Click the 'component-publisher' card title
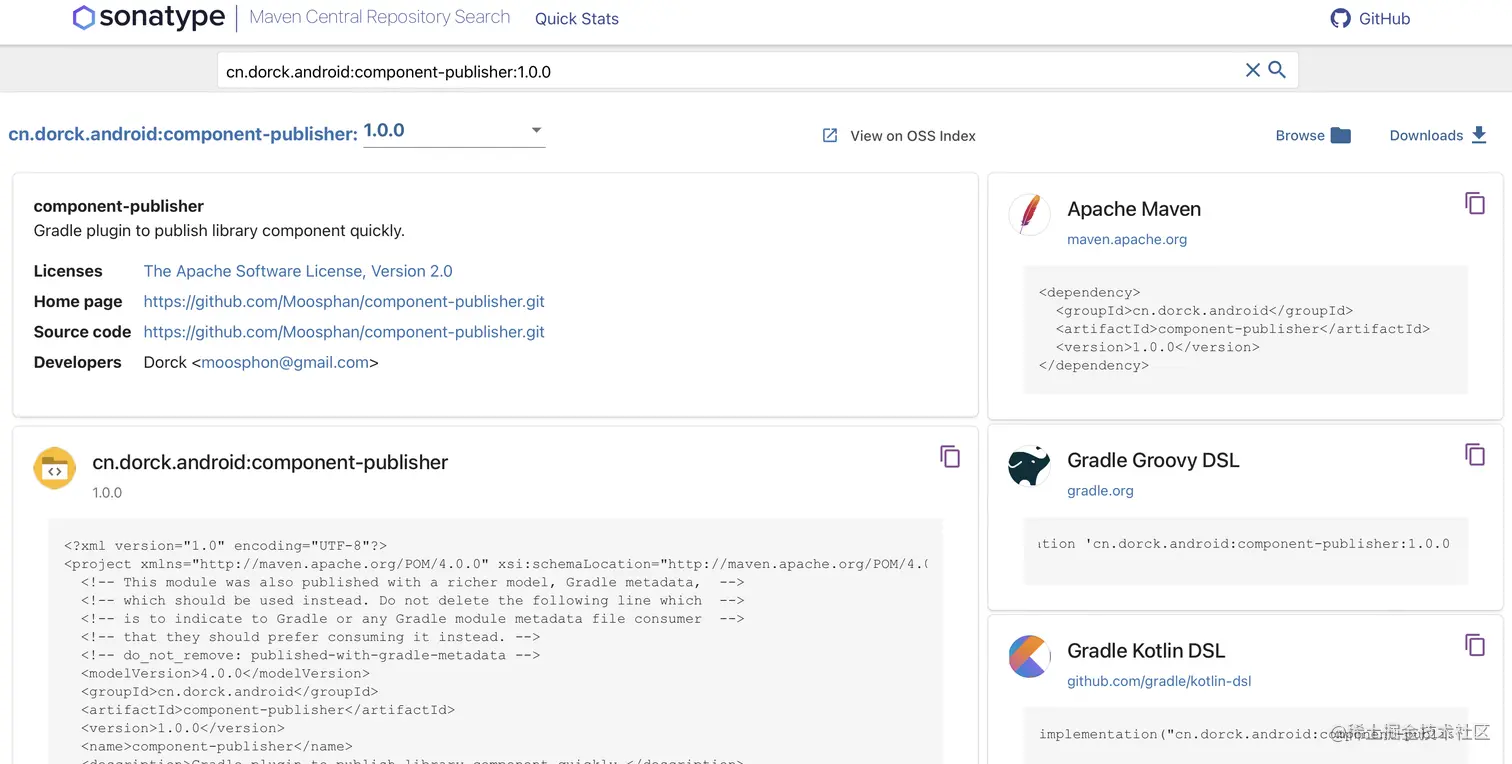The height and width of the screenshot is (764, 1512). pos(119,206)
